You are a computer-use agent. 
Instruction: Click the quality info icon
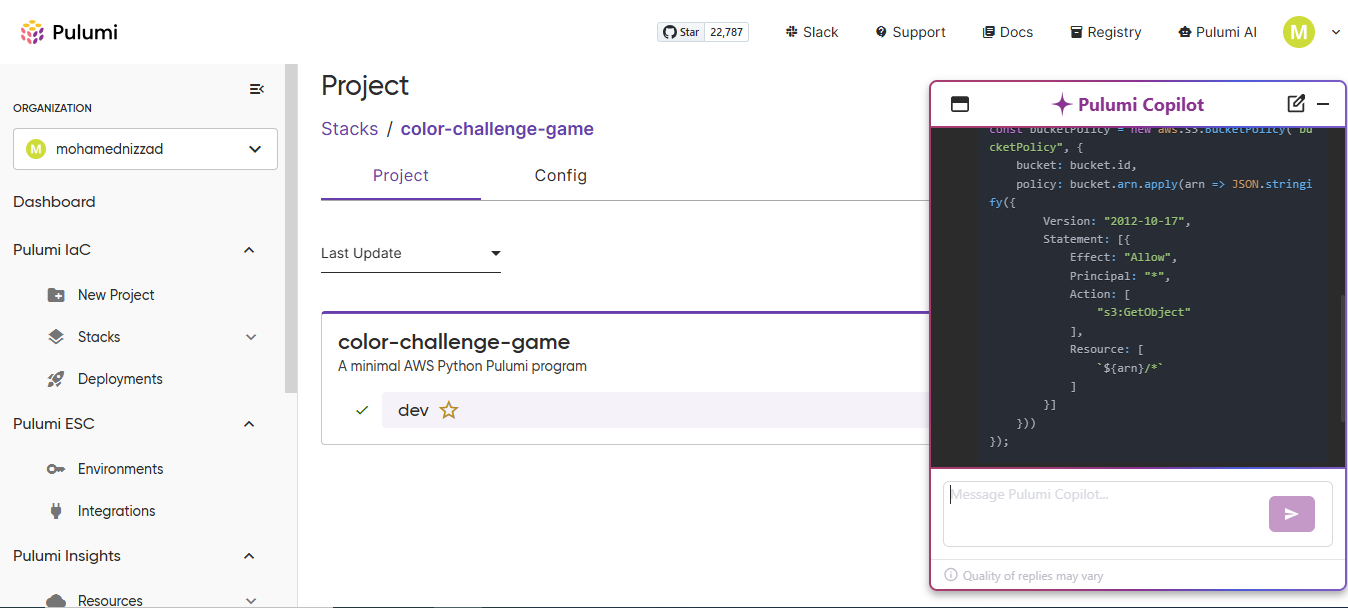(x=951, y=575)
